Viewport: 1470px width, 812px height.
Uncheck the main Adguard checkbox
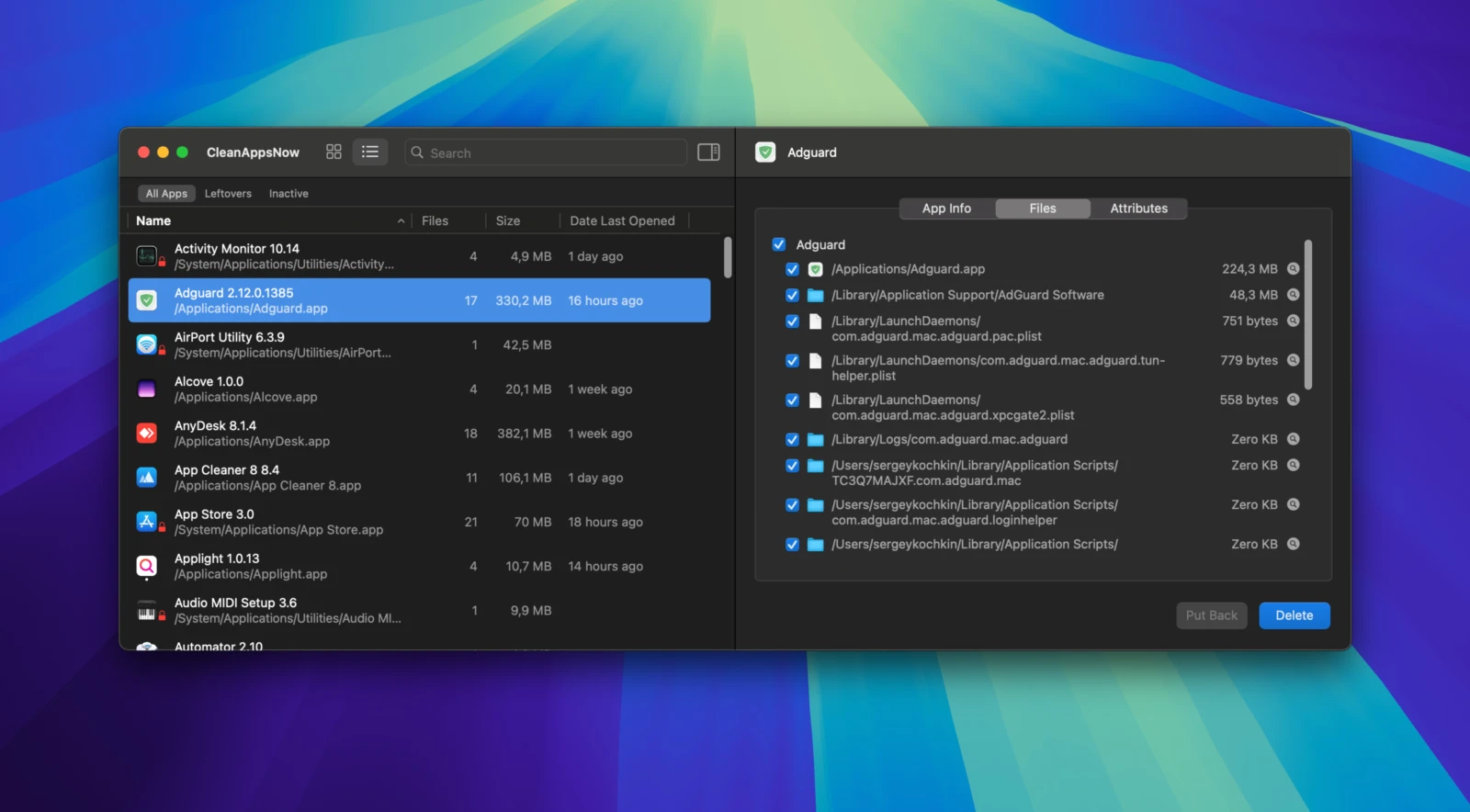coord(779,245)
